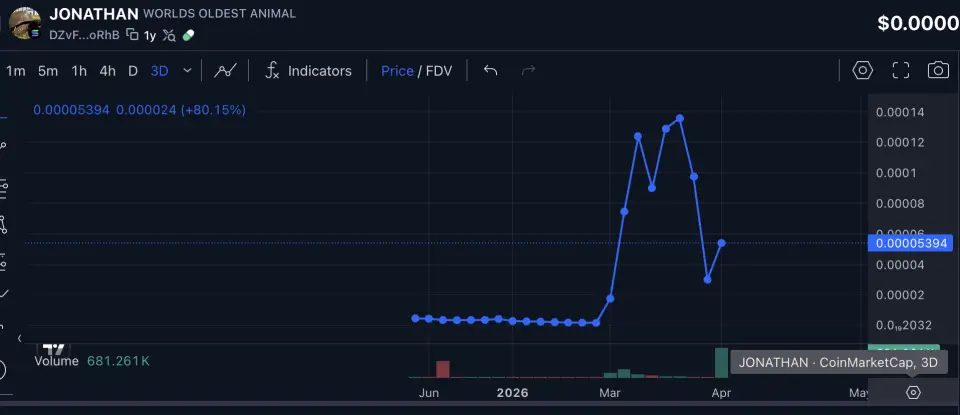Click the green pill icon
The width and height of the screenshot is (960, 415).
pos(188,35)
